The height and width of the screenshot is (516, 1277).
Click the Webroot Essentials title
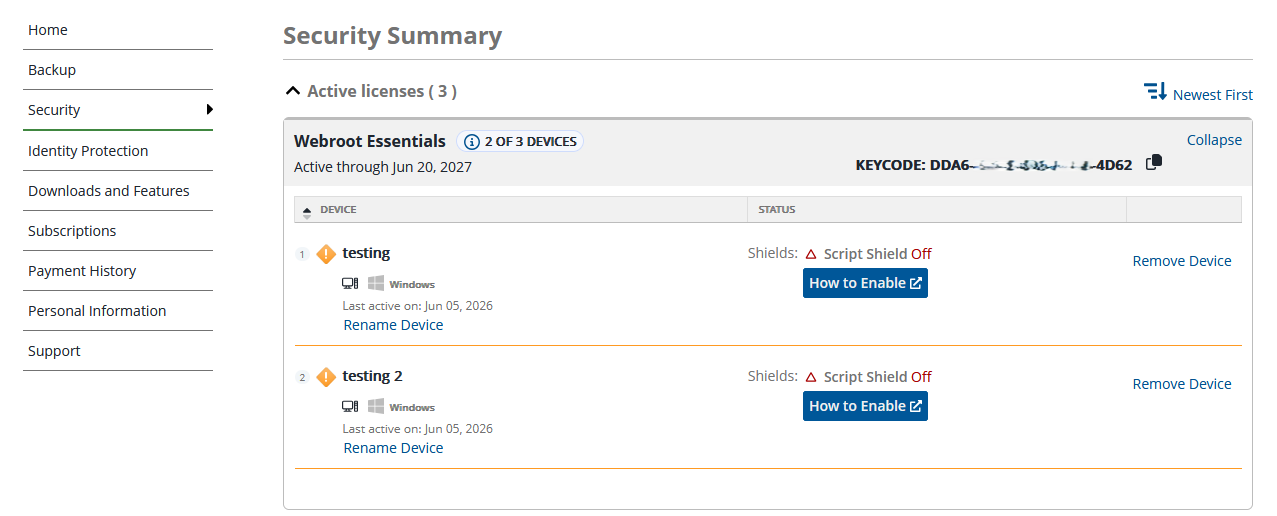click(x=370, y=141)
